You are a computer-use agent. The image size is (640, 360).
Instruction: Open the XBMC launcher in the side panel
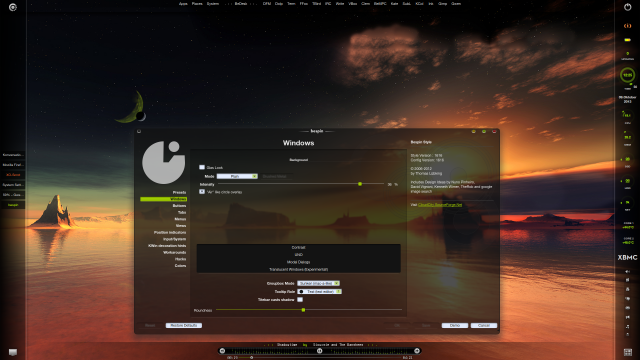[627, 258]
